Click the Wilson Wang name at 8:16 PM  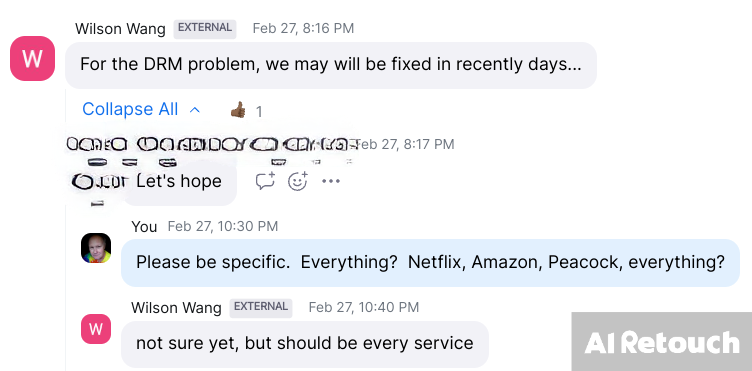(x=120, y=29)
